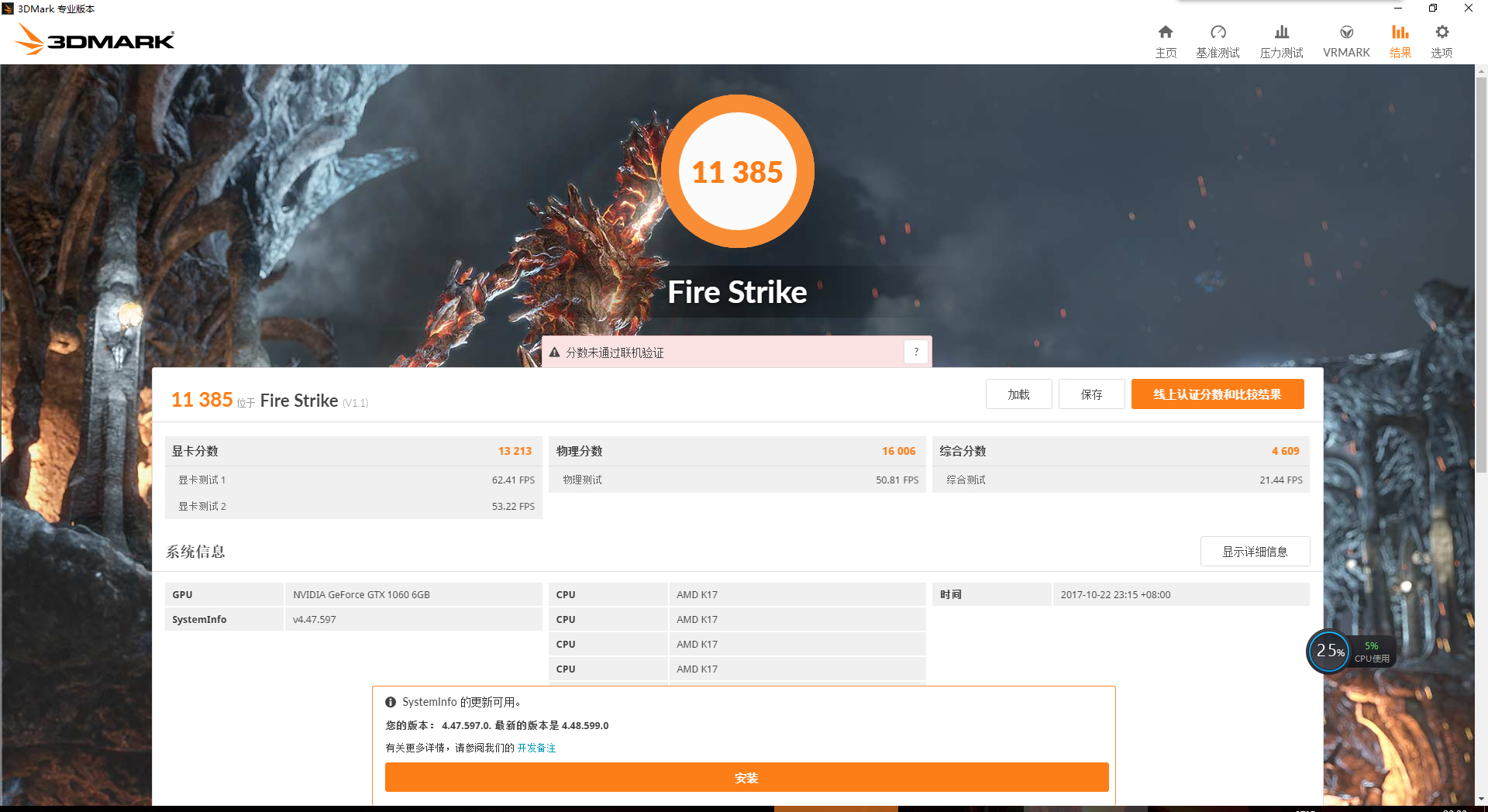Click the 显卡测试 2 53.22 FPS row
This screenshot has width=1488, height=812.
point(353,506)
